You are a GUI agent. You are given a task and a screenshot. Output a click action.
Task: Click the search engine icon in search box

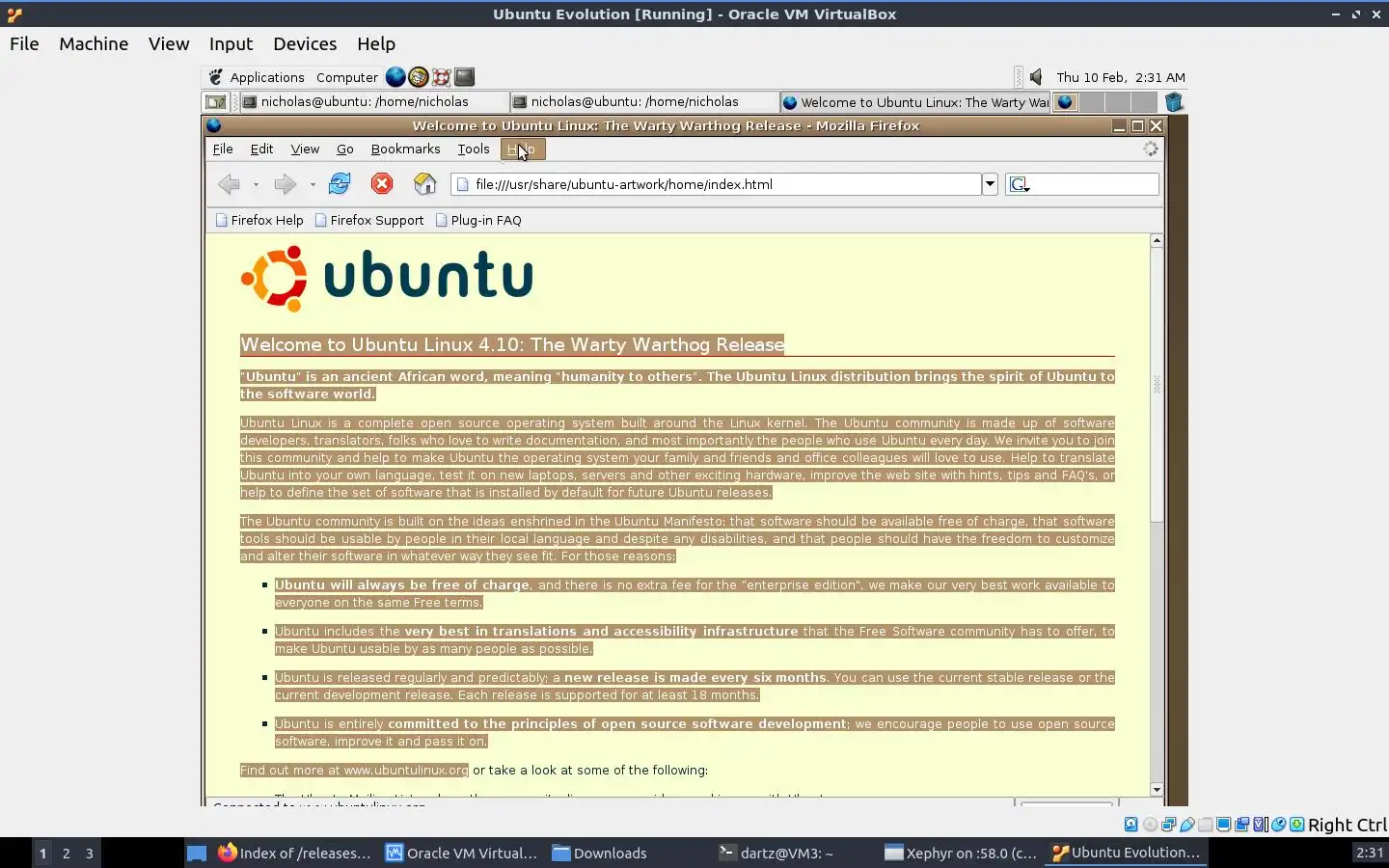click(1021, 184)
